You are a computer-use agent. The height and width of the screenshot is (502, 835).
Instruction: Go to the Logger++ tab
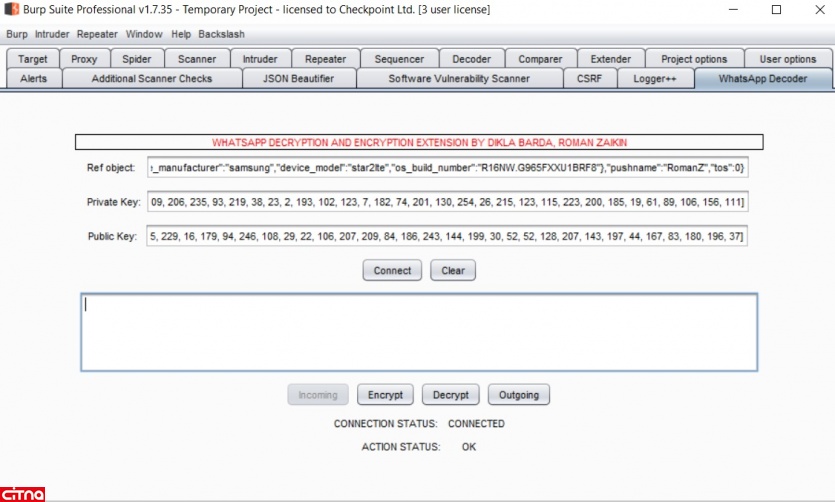[x=654, y=78]
